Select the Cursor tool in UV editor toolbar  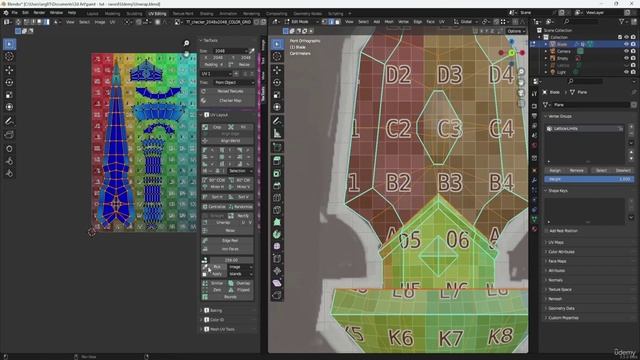(x=9, y=56)
